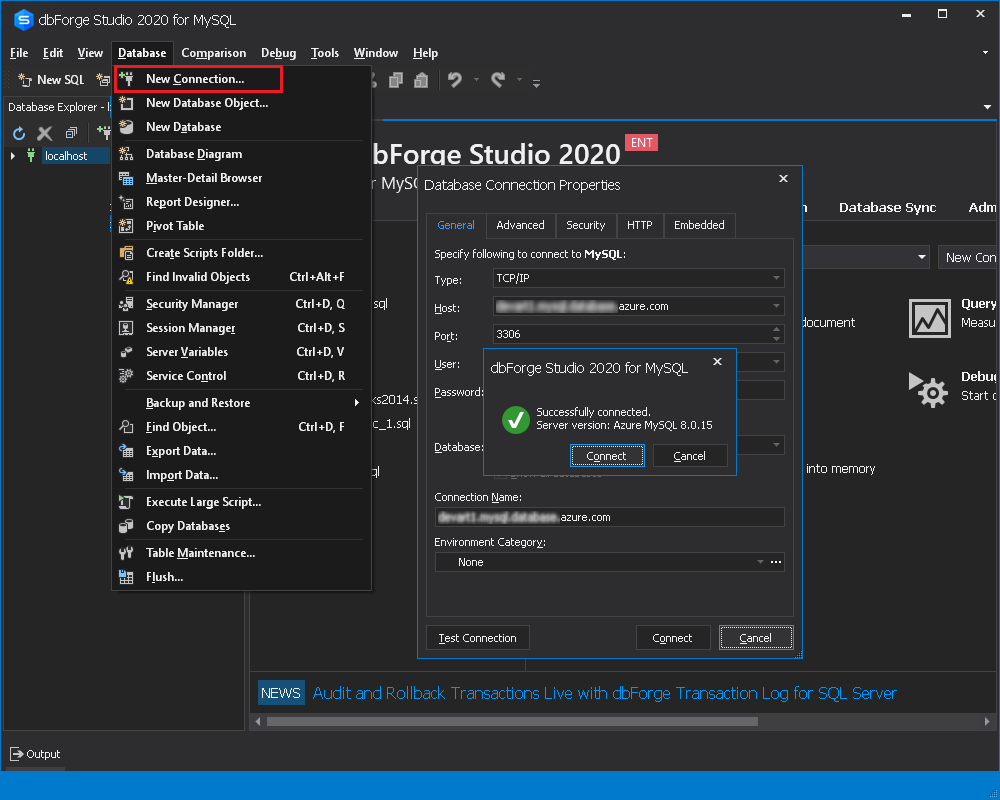The image size is (1000, 800).
Task: Click the Import Data menu icon
Action: 126,475
